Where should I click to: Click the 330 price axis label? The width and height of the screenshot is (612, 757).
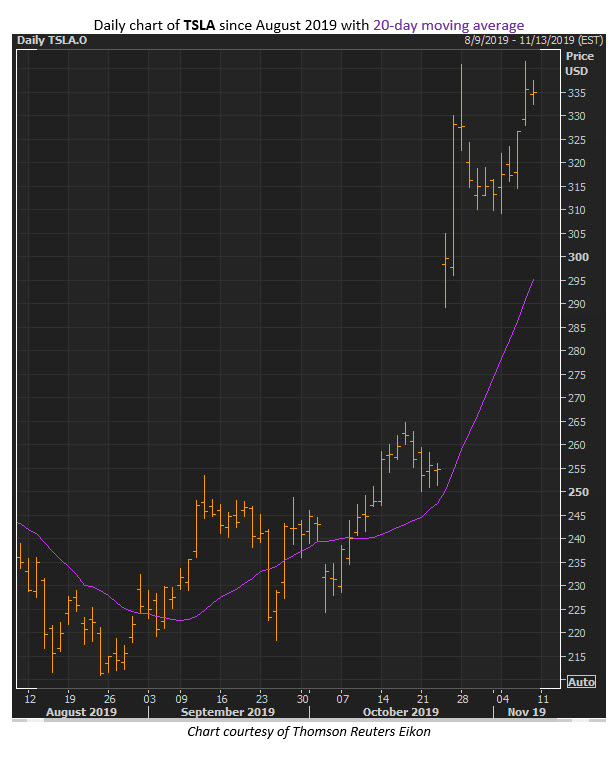coord(576,116)
